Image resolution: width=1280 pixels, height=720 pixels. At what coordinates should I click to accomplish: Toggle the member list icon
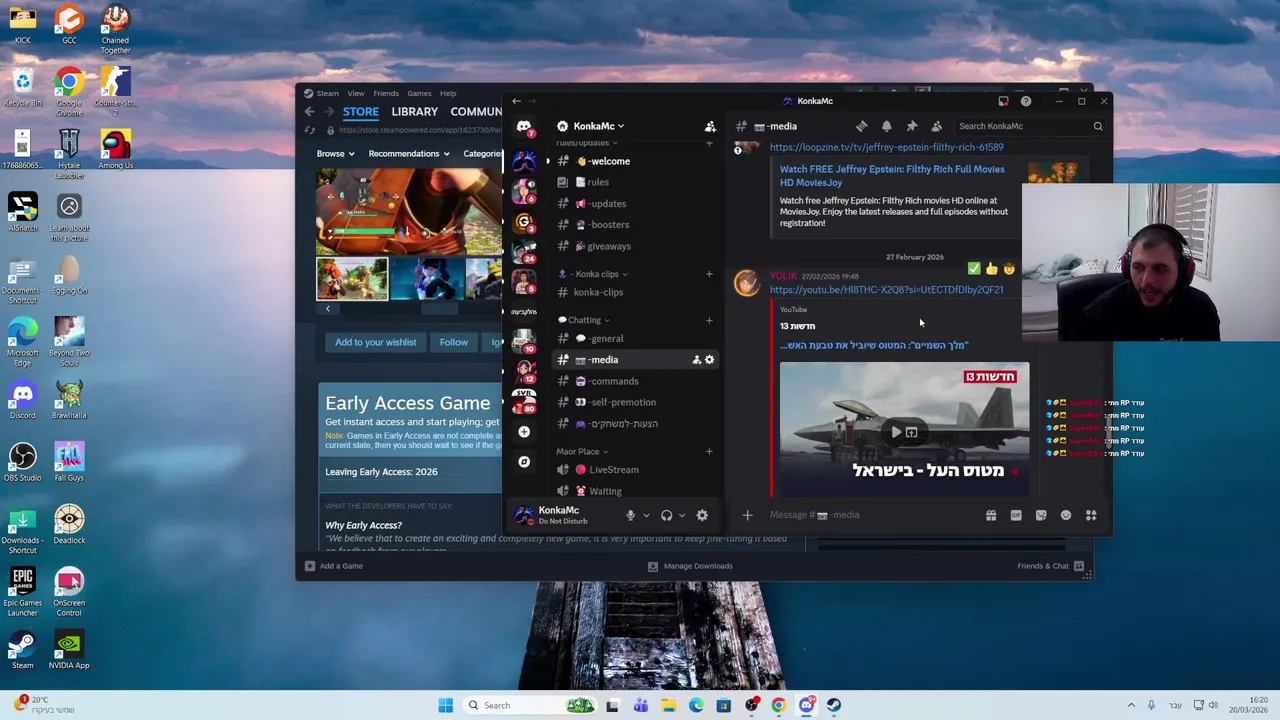936,126
